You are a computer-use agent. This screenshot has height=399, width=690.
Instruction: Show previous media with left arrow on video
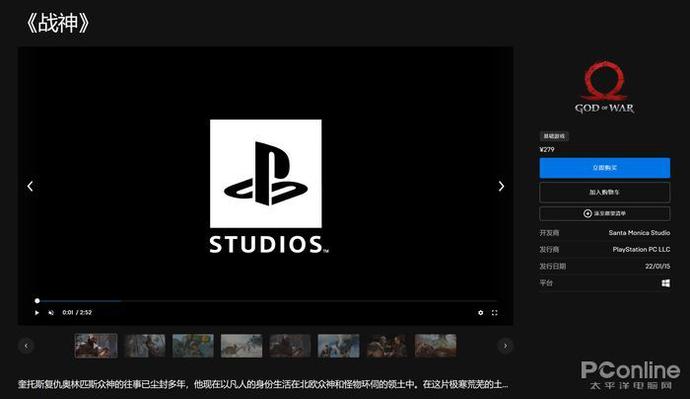click(x=30, y=186)
